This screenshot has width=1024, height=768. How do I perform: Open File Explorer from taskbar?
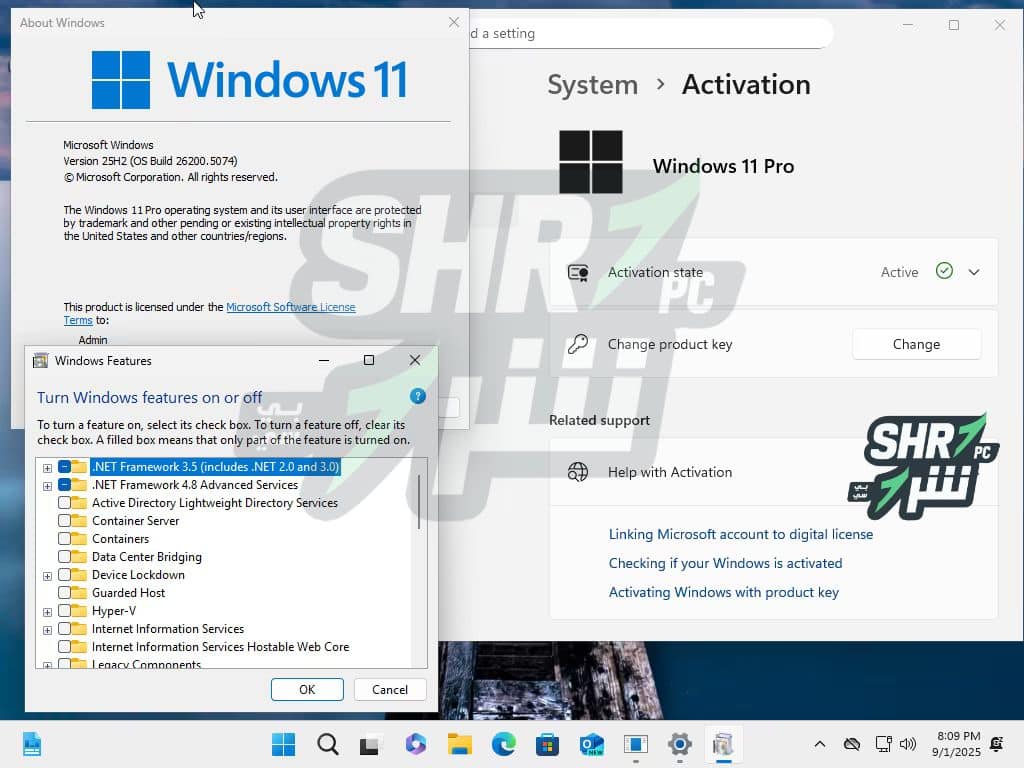pyautogui.click(x=460, y=744)
